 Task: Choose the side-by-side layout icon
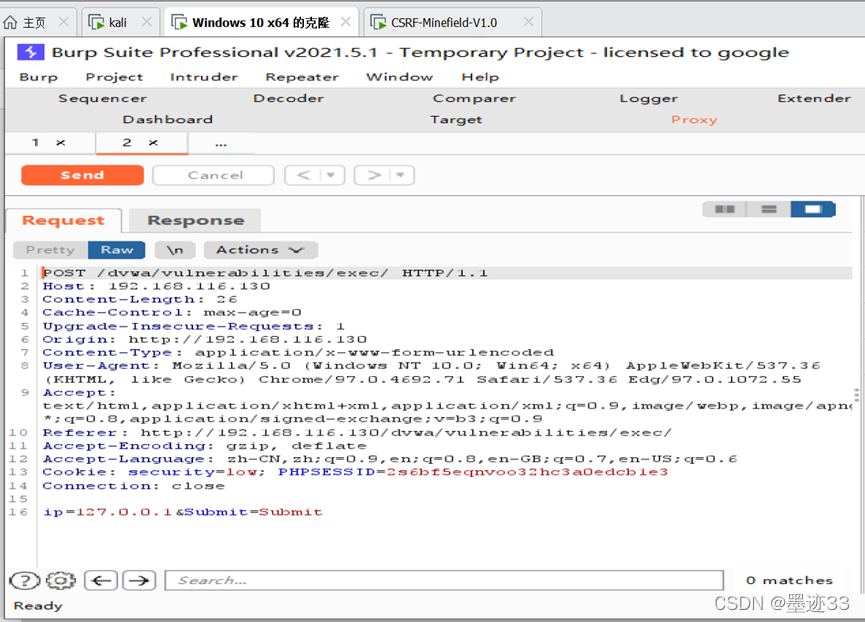click(724, 209)
